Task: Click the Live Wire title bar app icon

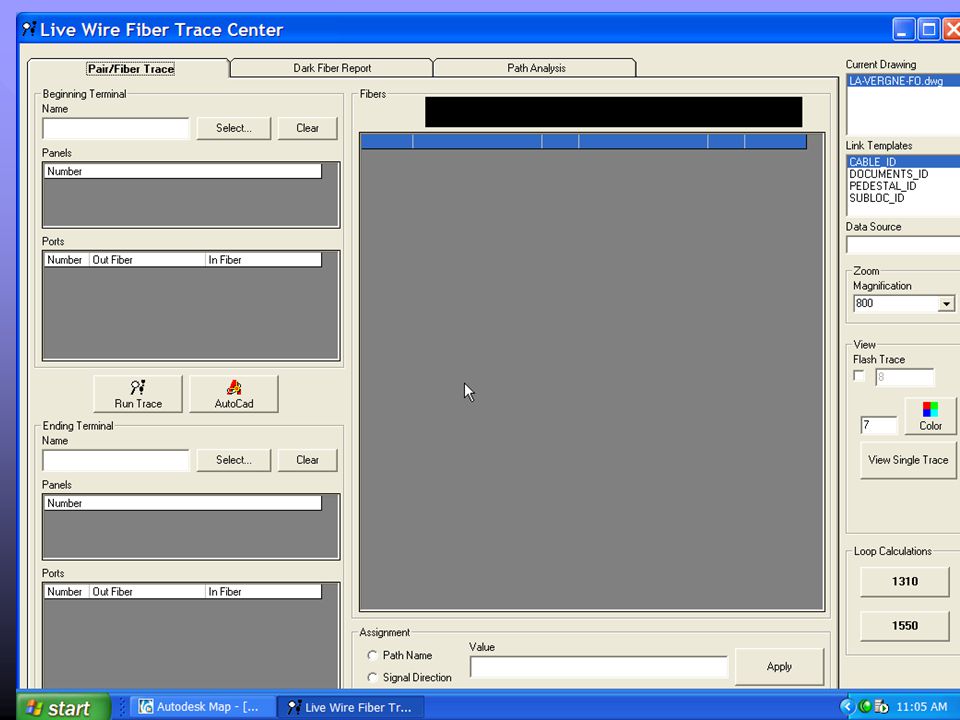Action: [29, 29]
